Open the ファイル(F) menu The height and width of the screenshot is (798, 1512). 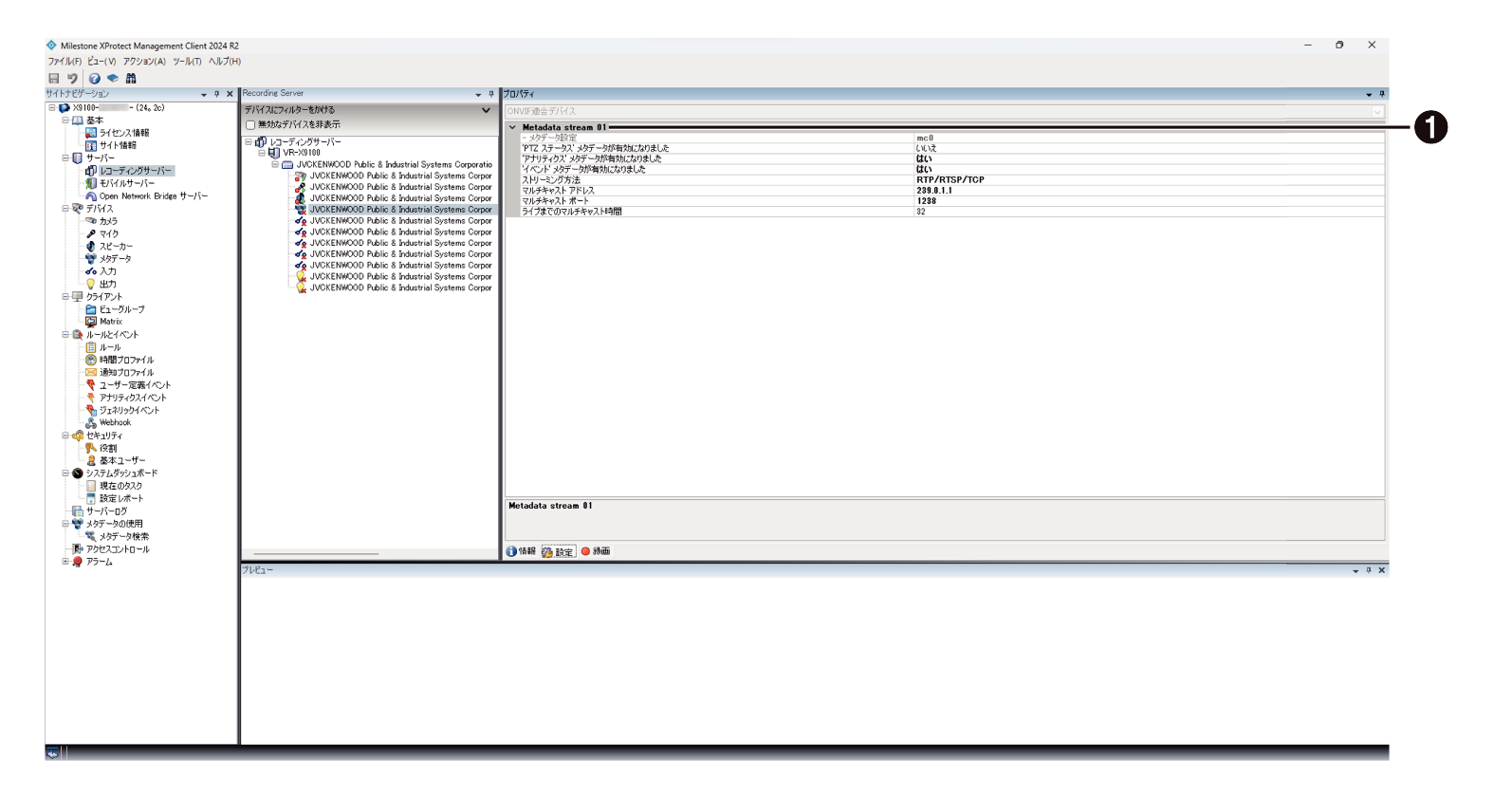point(65,62)
